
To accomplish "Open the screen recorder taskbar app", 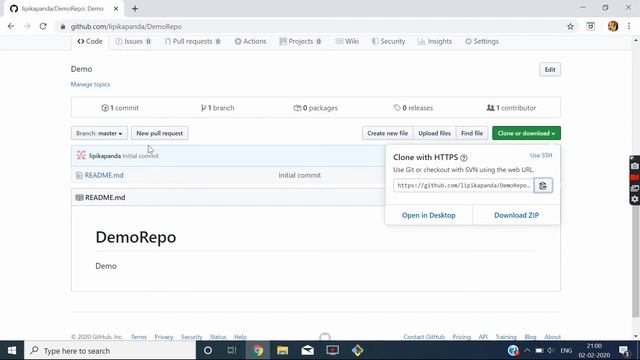I will coord(332,350).
